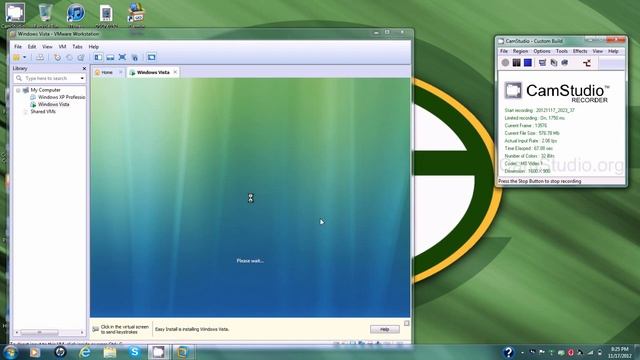Launch Internet Explorer from taskbar
The width and height of the screenshot is (640, 360).
point(84,352)
